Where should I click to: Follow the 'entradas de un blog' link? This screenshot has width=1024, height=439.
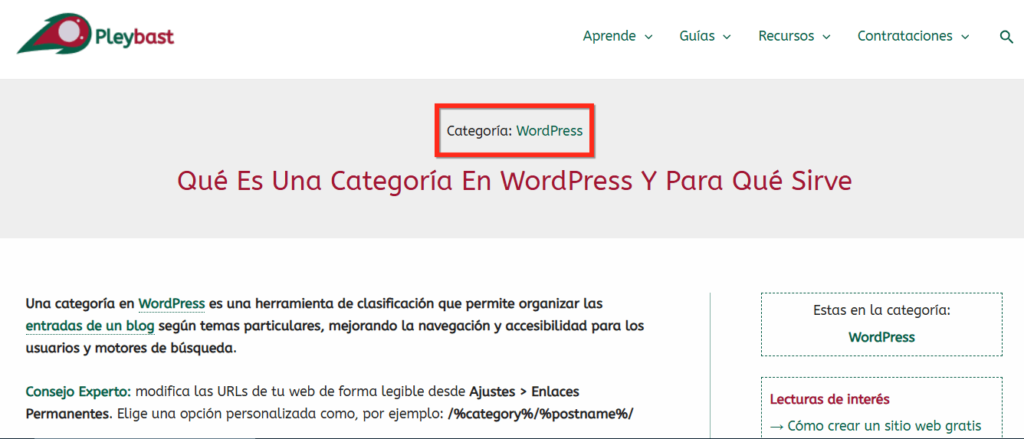coord(90,325)
